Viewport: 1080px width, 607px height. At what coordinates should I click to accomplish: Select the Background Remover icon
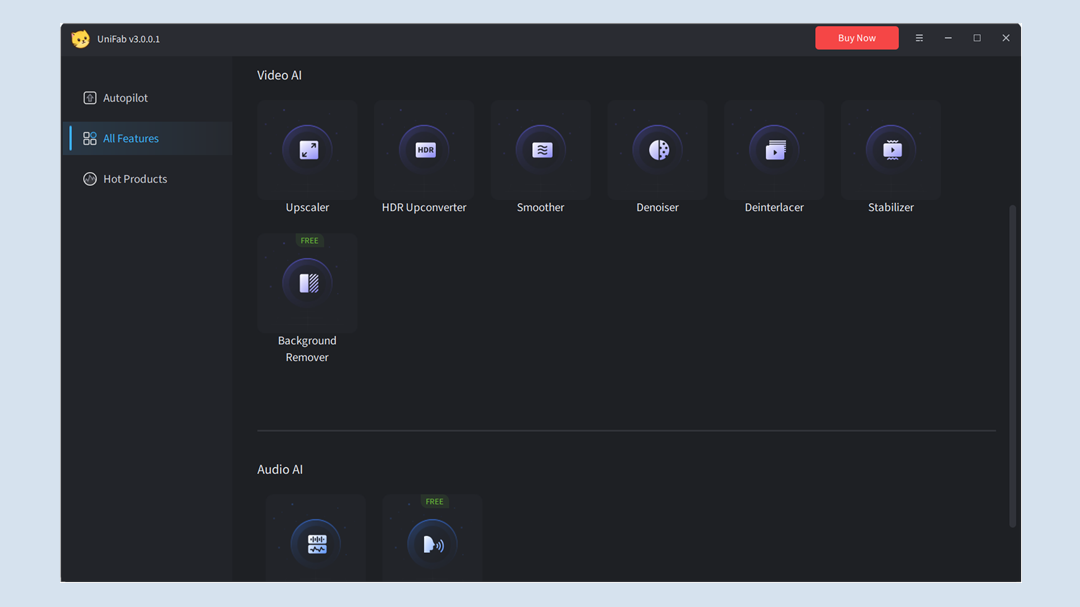point(307,283)
